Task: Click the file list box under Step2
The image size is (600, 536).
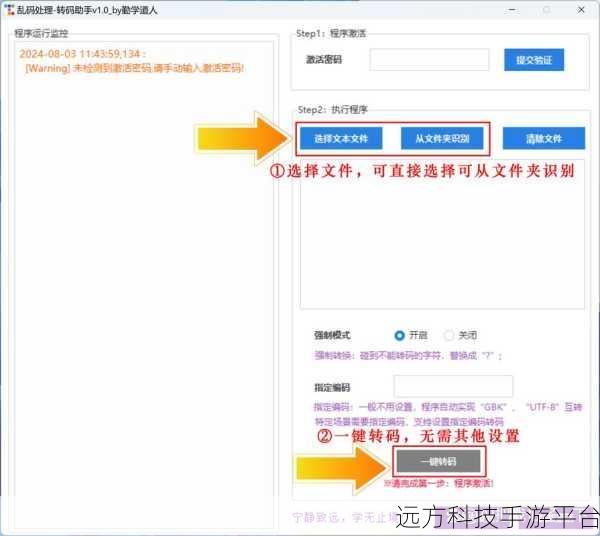Action: [442, 234]
